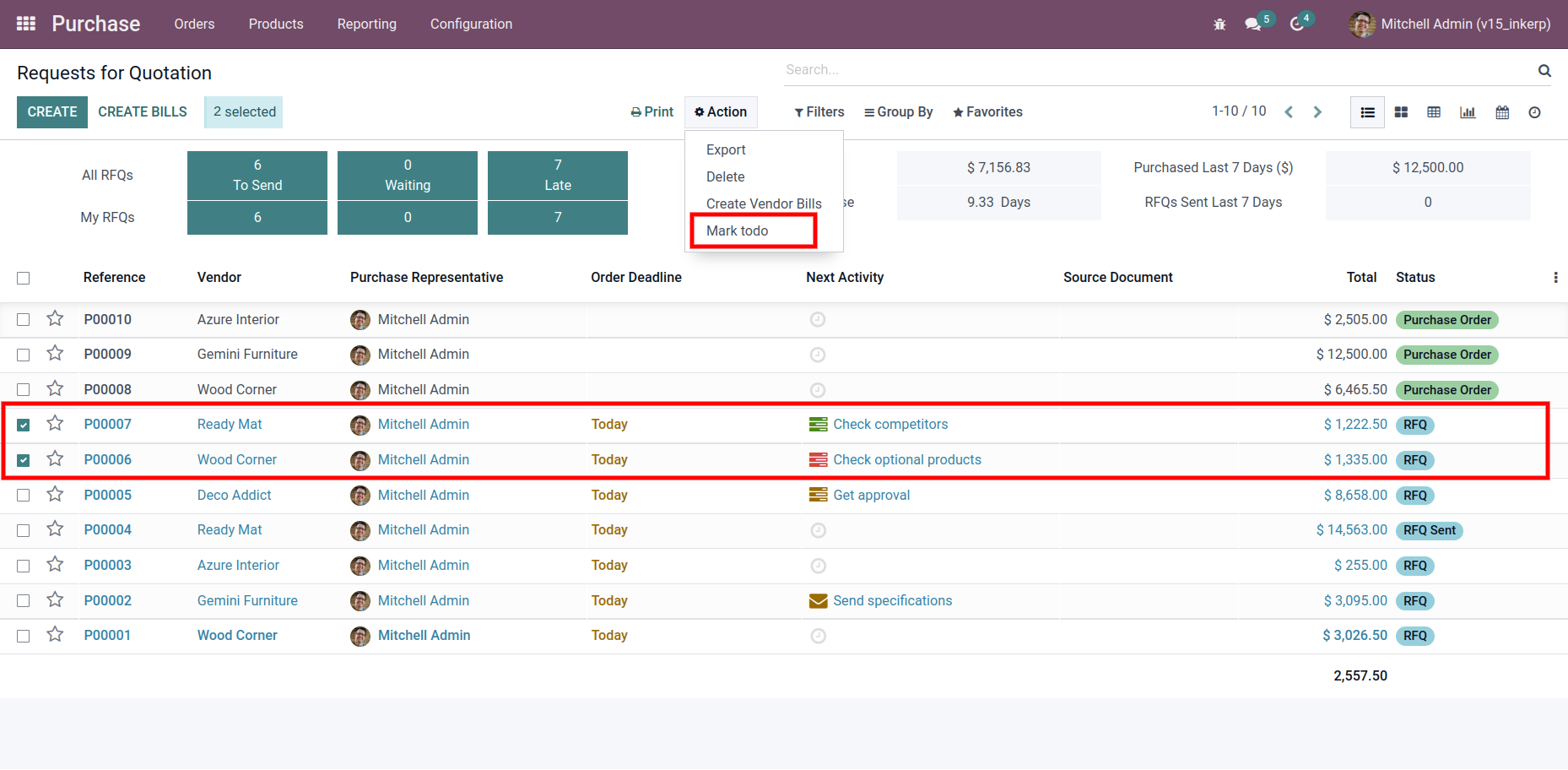Viewport: 1568px width, 770px height.
Task: Open the Mitchell Admin user menu
Action: (1449, 24)
